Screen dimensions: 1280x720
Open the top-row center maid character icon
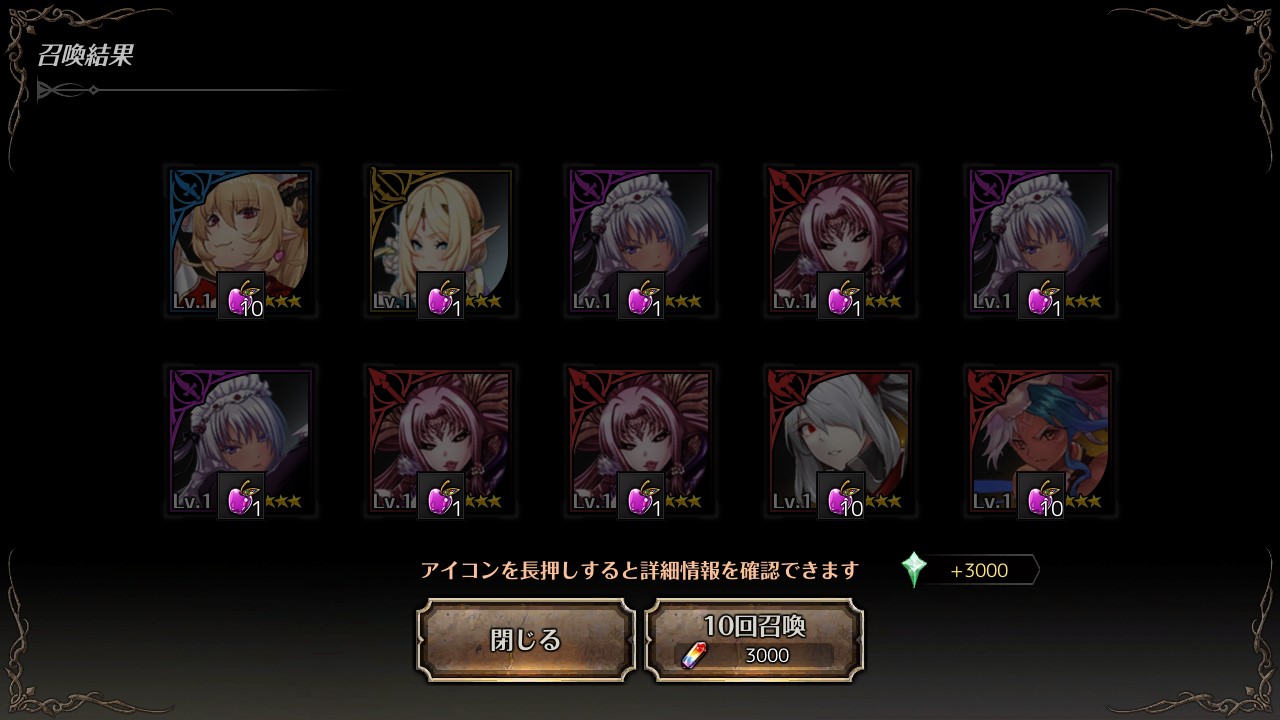(641, 242)
